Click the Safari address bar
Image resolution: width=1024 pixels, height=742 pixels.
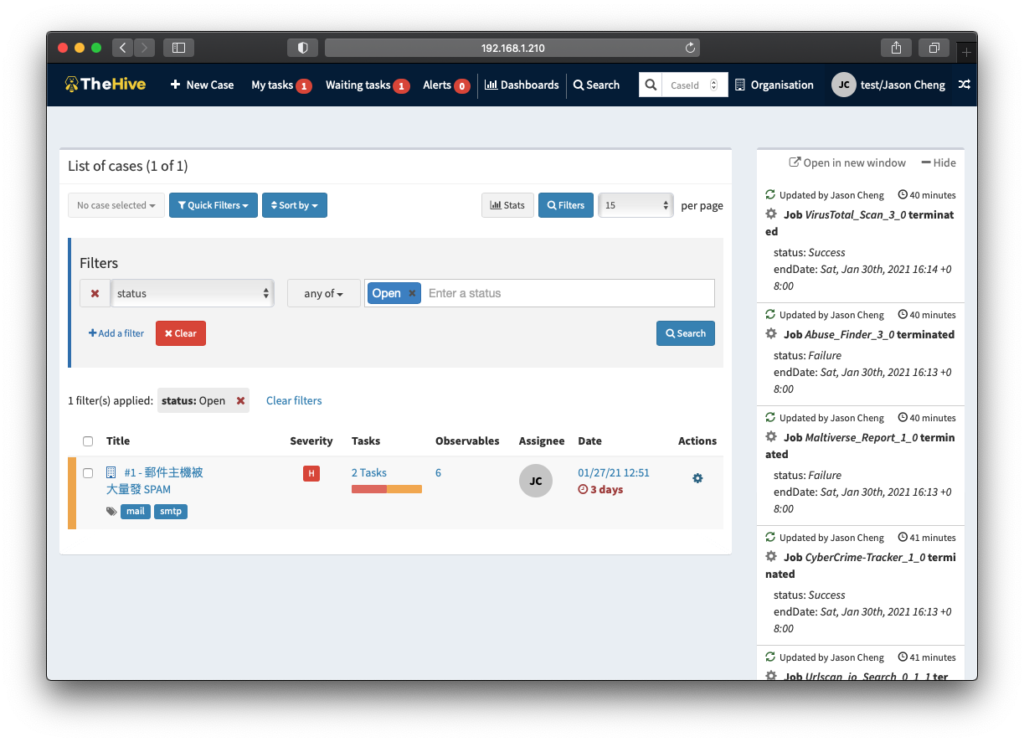coord(513,48)
